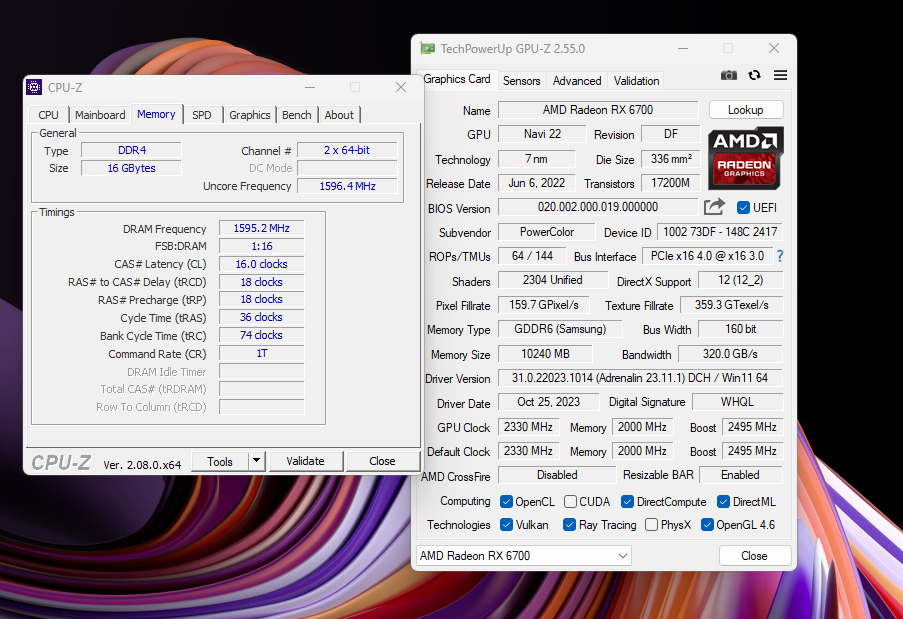Click the GPU-Z refresh icon
Image resolution: width=903 pixels, height=619 pixels.
click(754, 75)
